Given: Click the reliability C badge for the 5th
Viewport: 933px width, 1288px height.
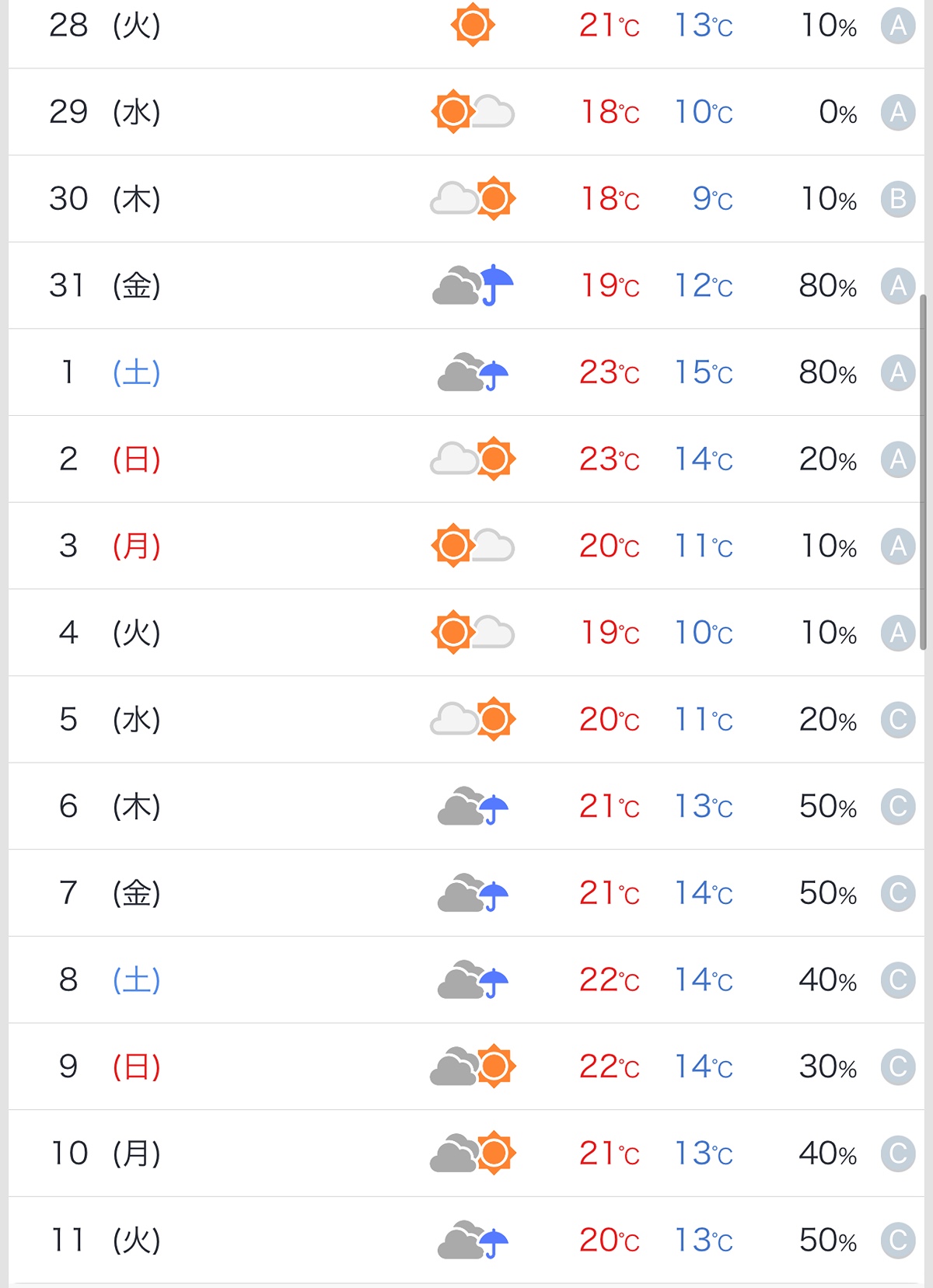Looking at the screenshot, I should 897,720.
